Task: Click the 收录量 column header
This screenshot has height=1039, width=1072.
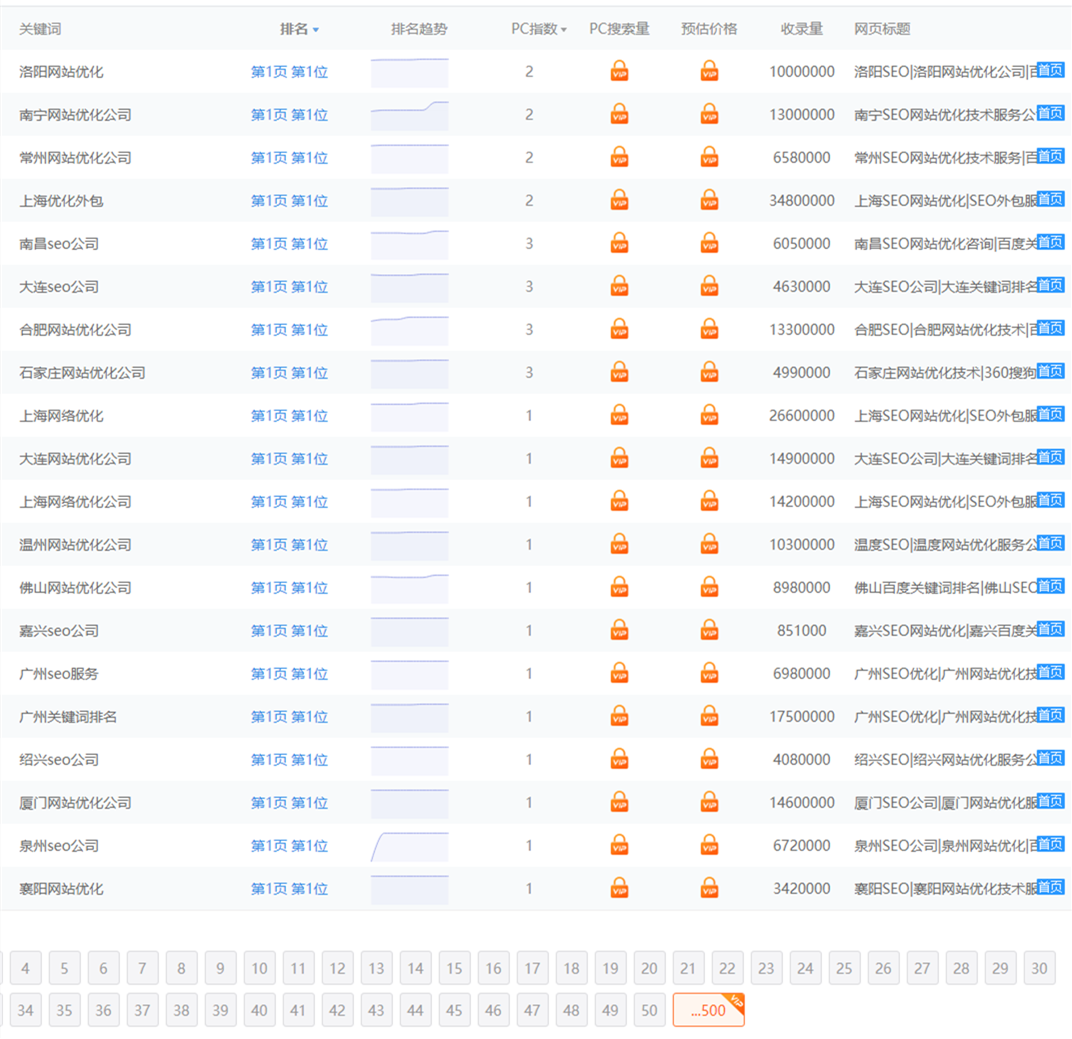Action: click(801, 29)
